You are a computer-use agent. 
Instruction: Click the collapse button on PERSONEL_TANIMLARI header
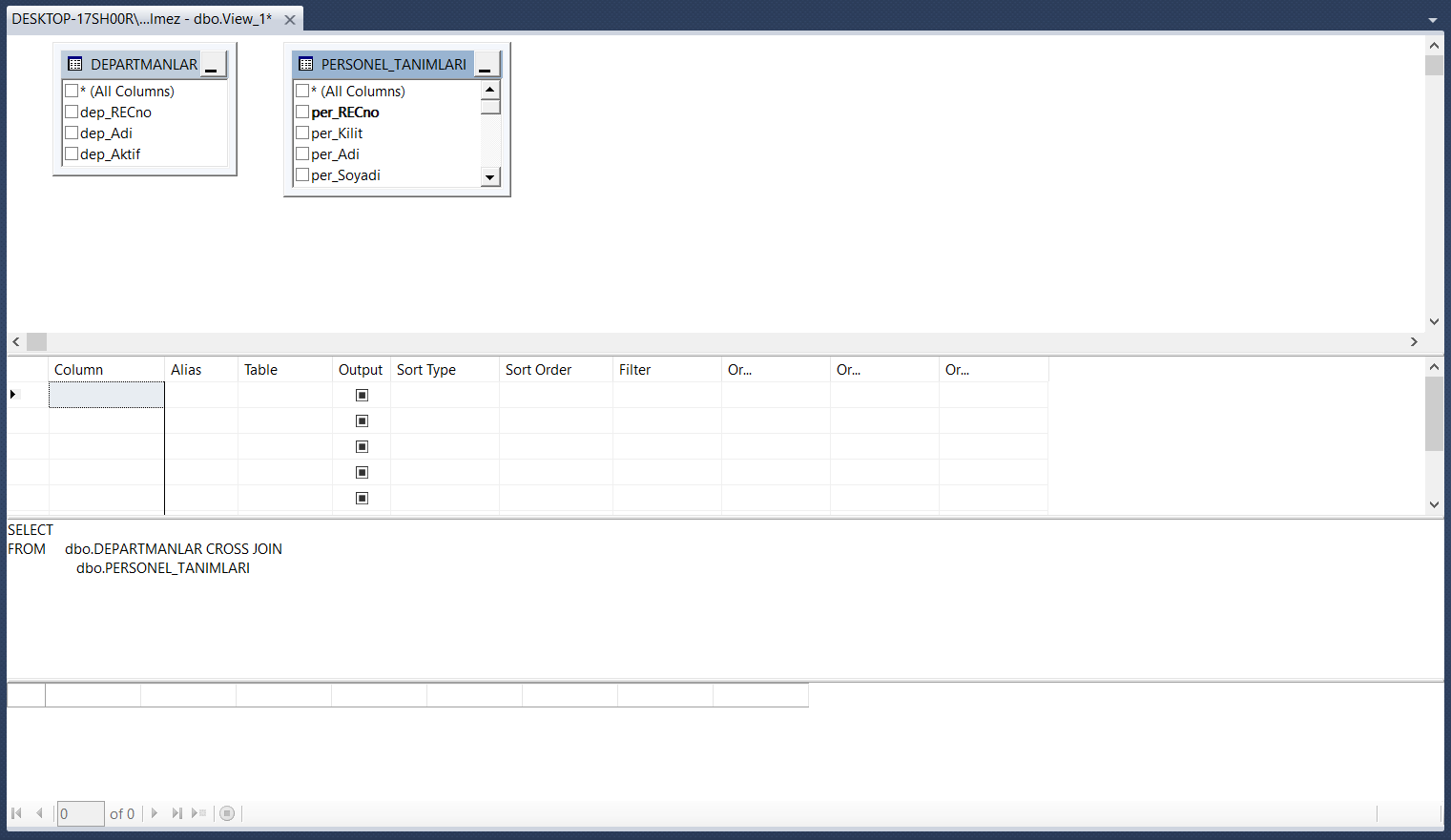click(x=488, y=65)
